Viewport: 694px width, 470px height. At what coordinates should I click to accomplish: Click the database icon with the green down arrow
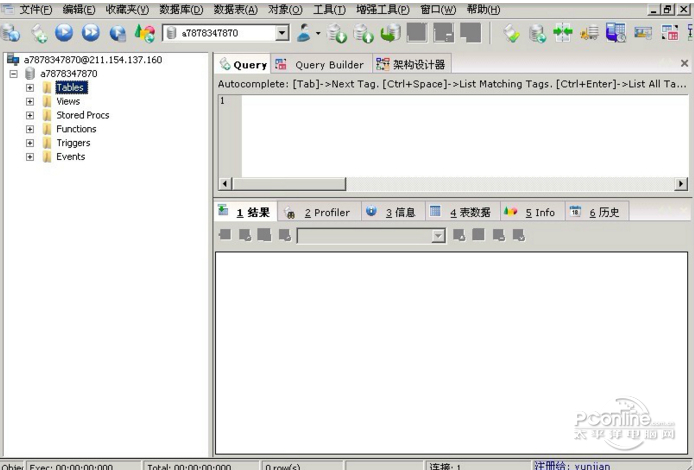[337, 33]
